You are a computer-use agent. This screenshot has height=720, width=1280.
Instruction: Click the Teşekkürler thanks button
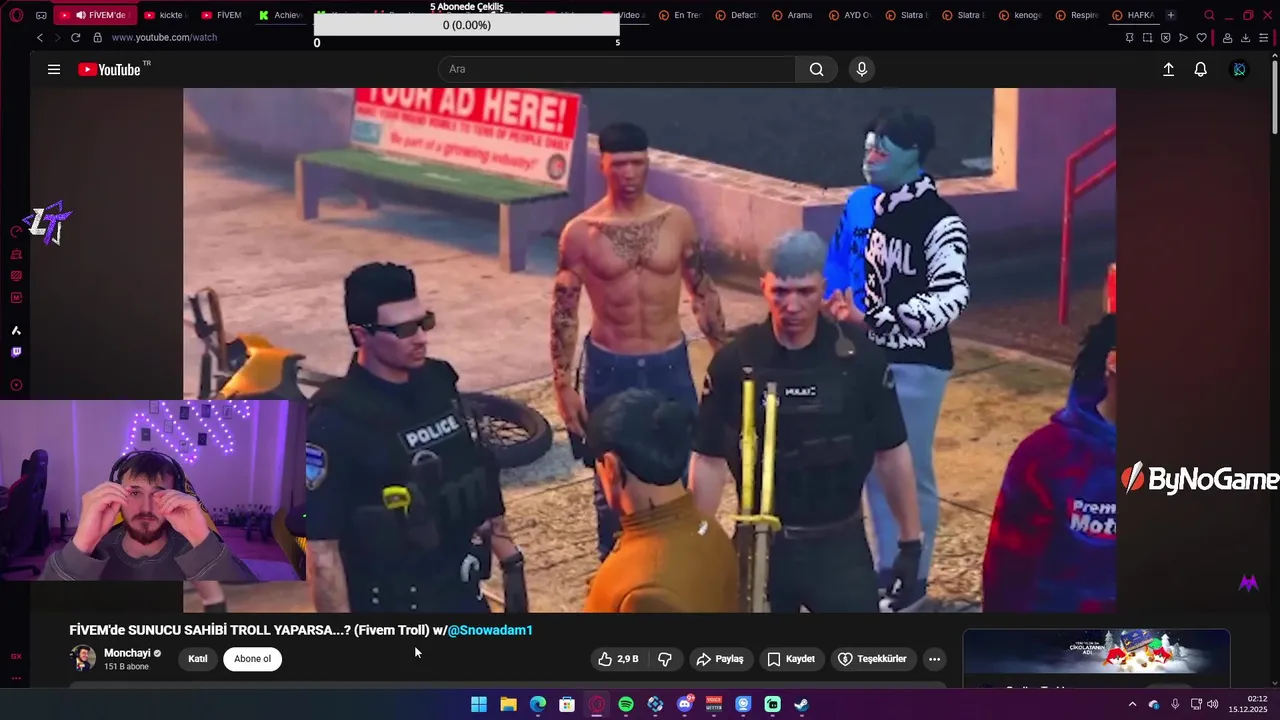click(x=872, y=659)
